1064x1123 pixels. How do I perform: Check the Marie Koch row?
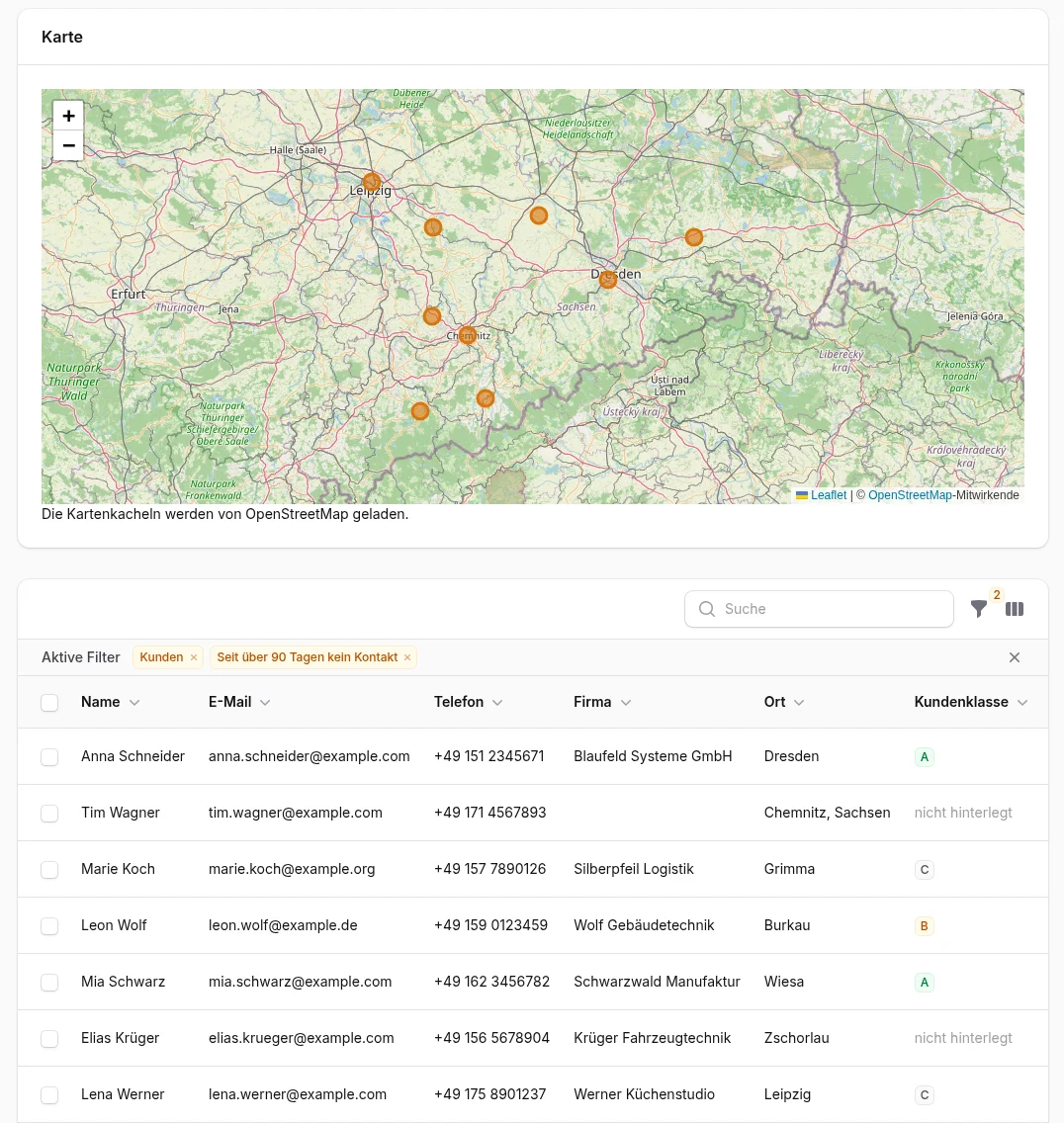coord(49,870)
